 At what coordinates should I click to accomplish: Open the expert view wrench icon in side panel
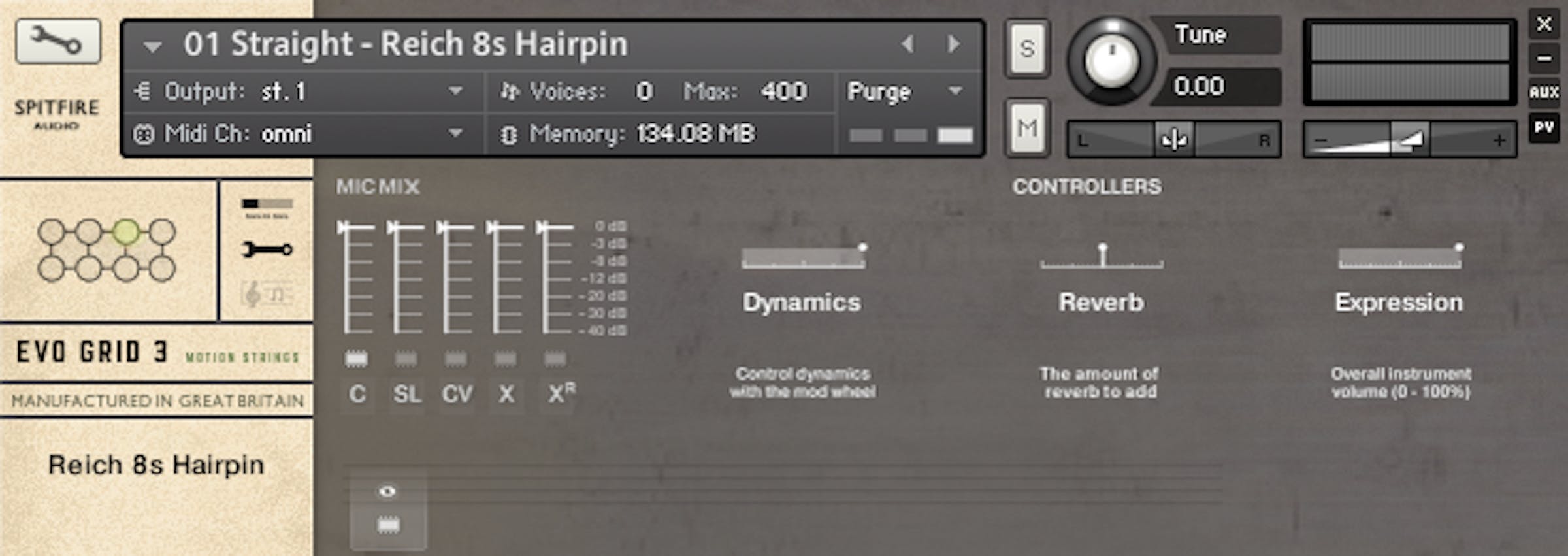point(267,249)
